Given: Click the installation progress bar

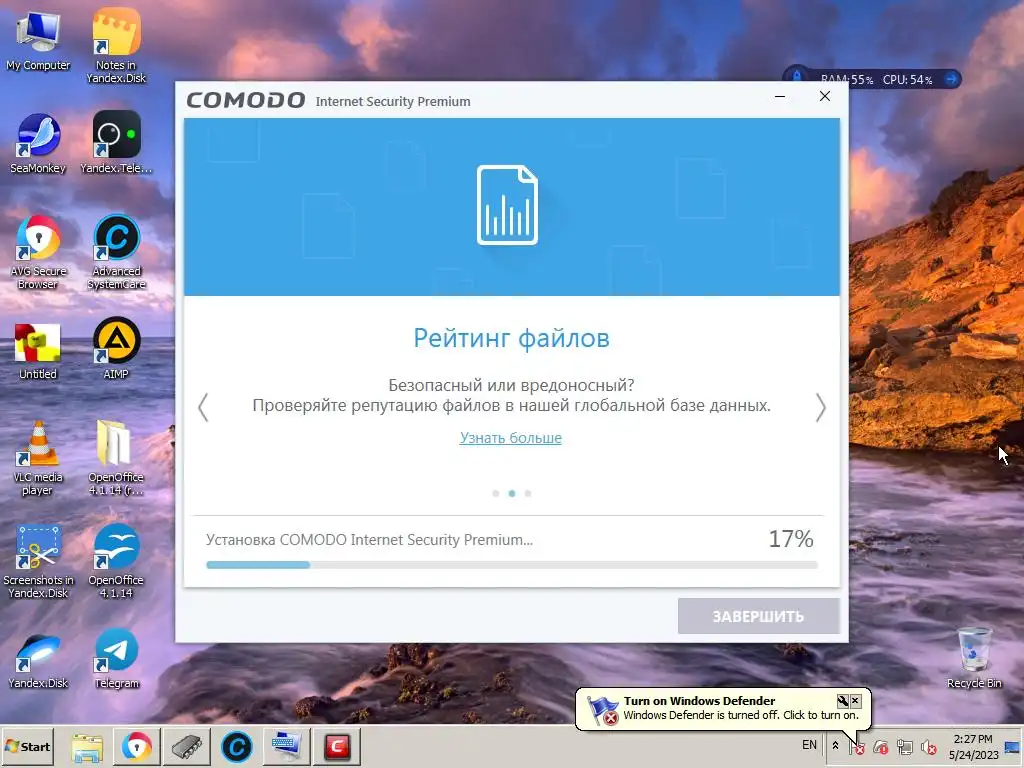Looking at the screenshot, I should tap(511, 565).
